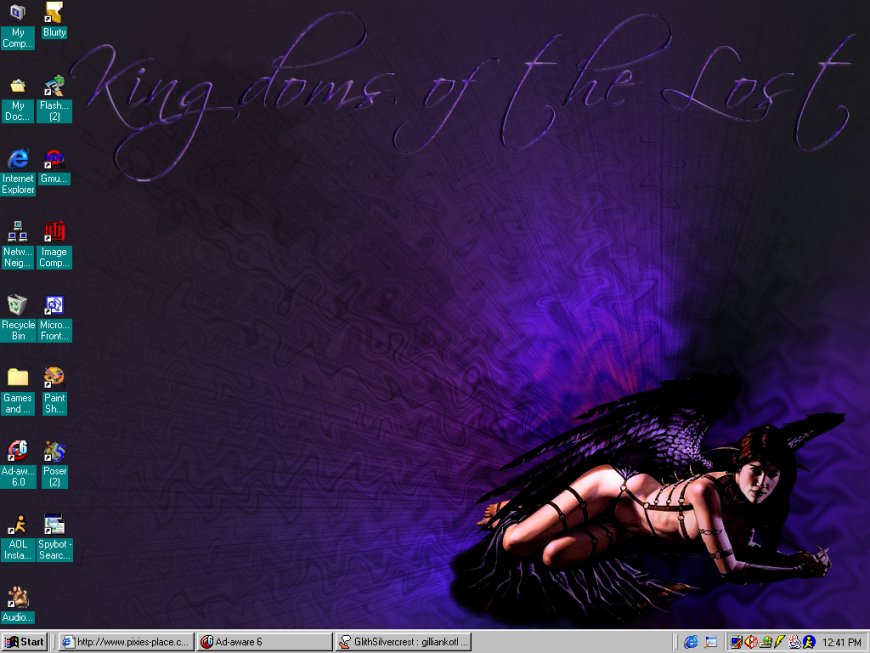Viewport: 870px width, 653px height.
Task: Launch the Microsoft FrontPage desktop shortcut
Action: tap(54, 305)
